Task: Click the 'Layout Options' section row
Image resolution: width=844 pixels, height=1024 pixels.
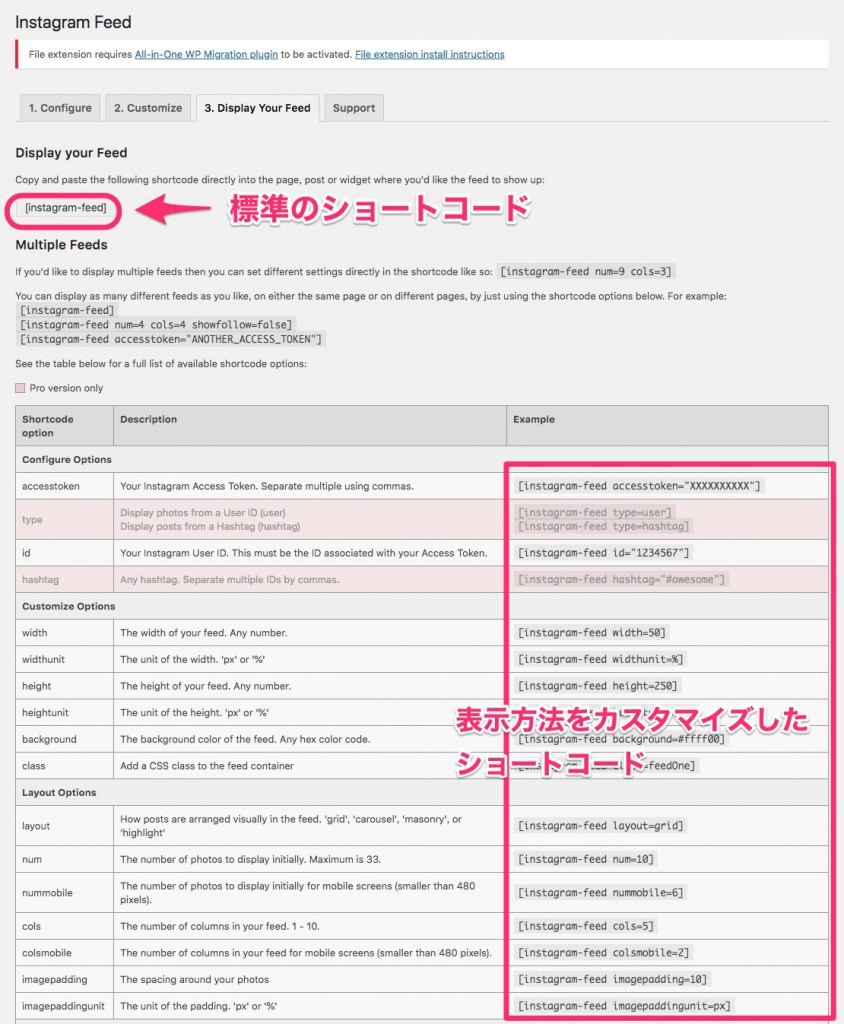Action: [x=422, y=792]
